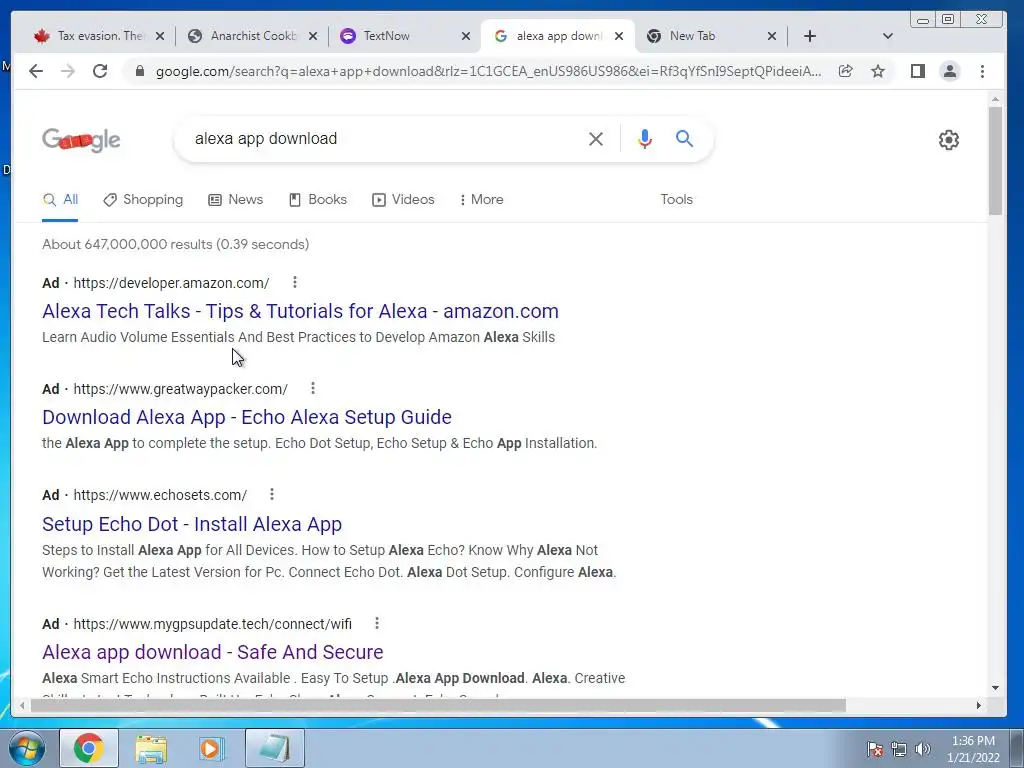Open Download Alexa App Echo Setup Guide link

tap(247, 417)
